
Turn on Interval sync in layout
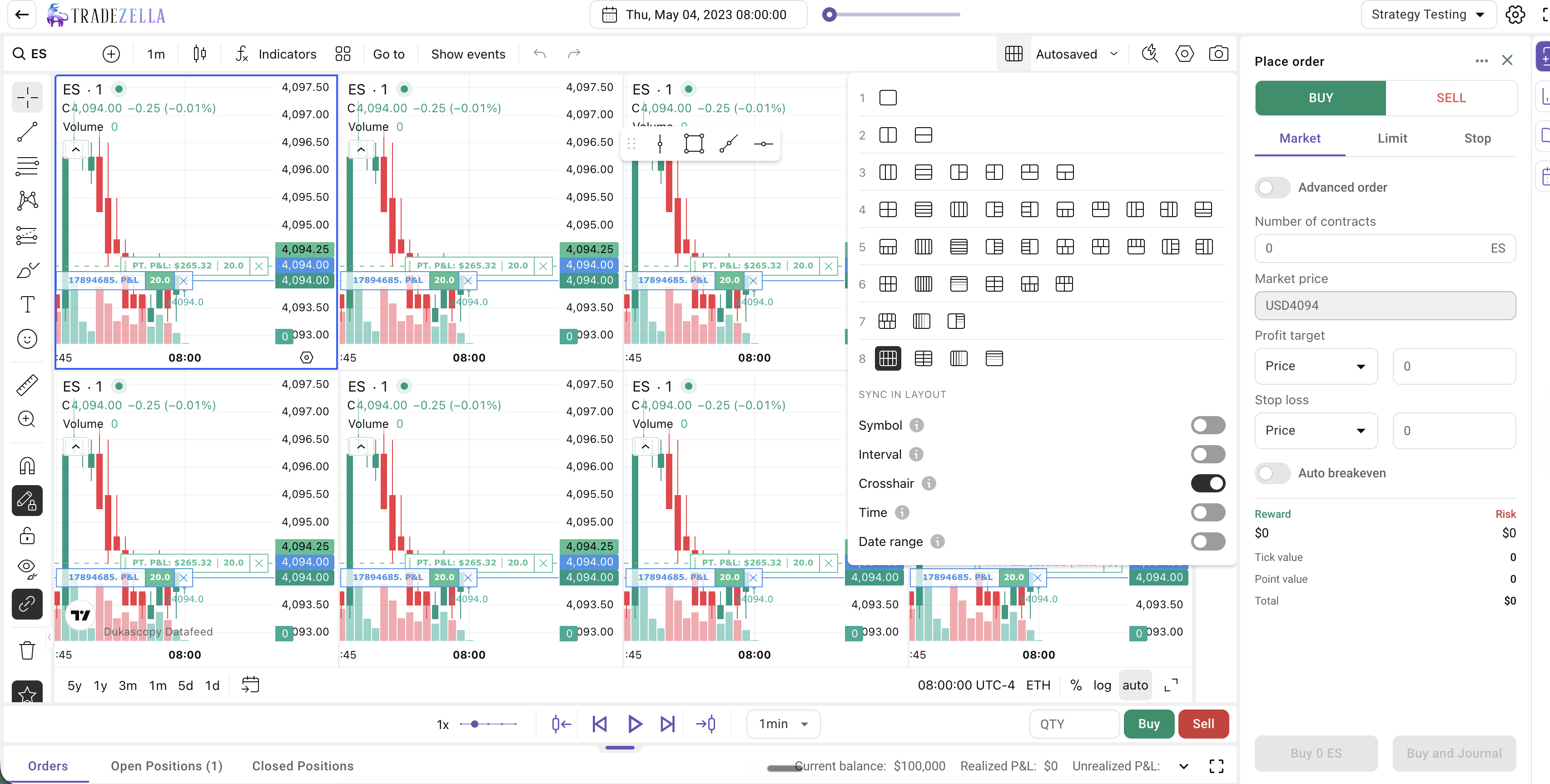[x=1207, y=454]
